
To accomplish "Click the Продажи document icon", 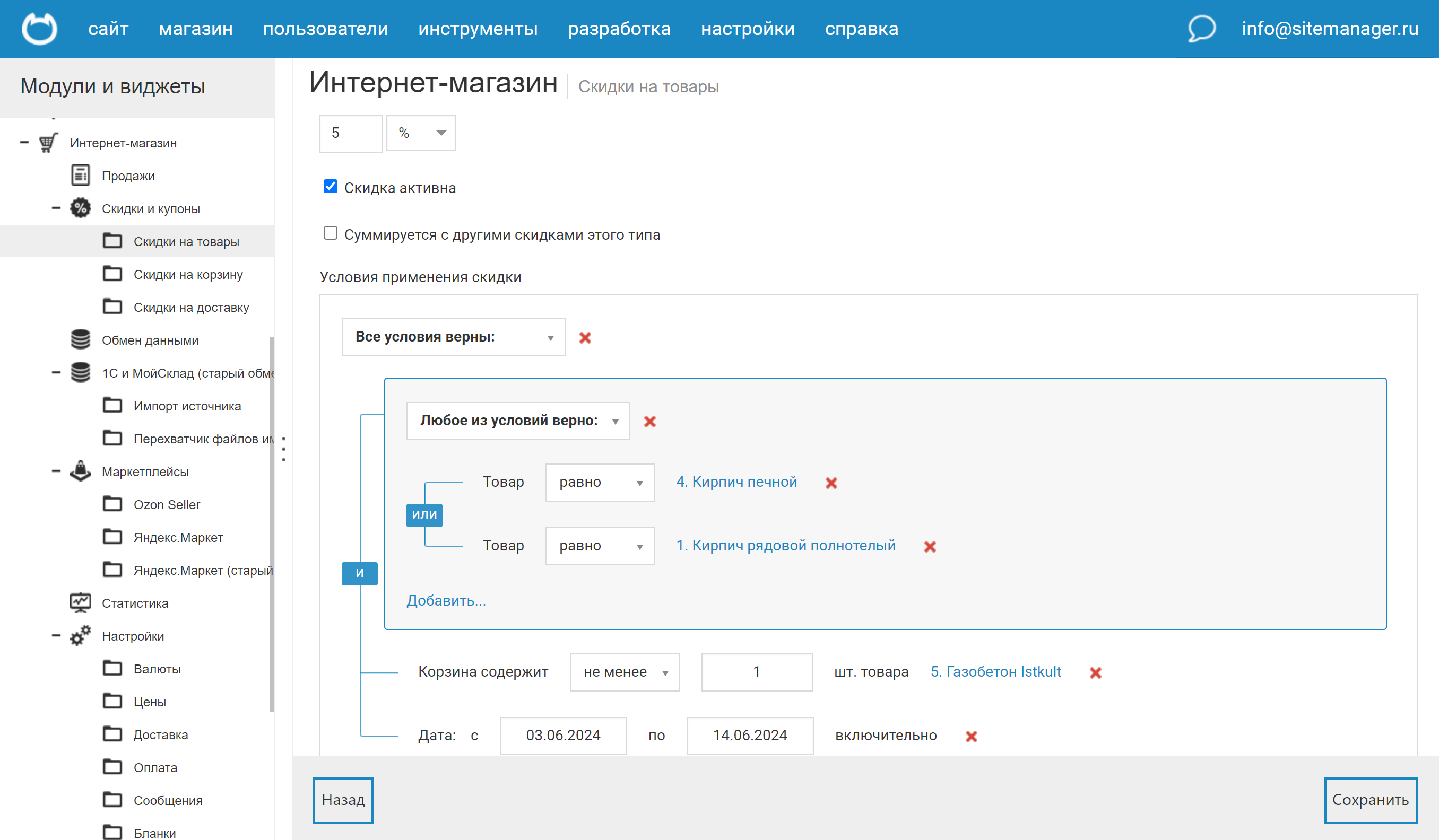I will coord(80,175).
